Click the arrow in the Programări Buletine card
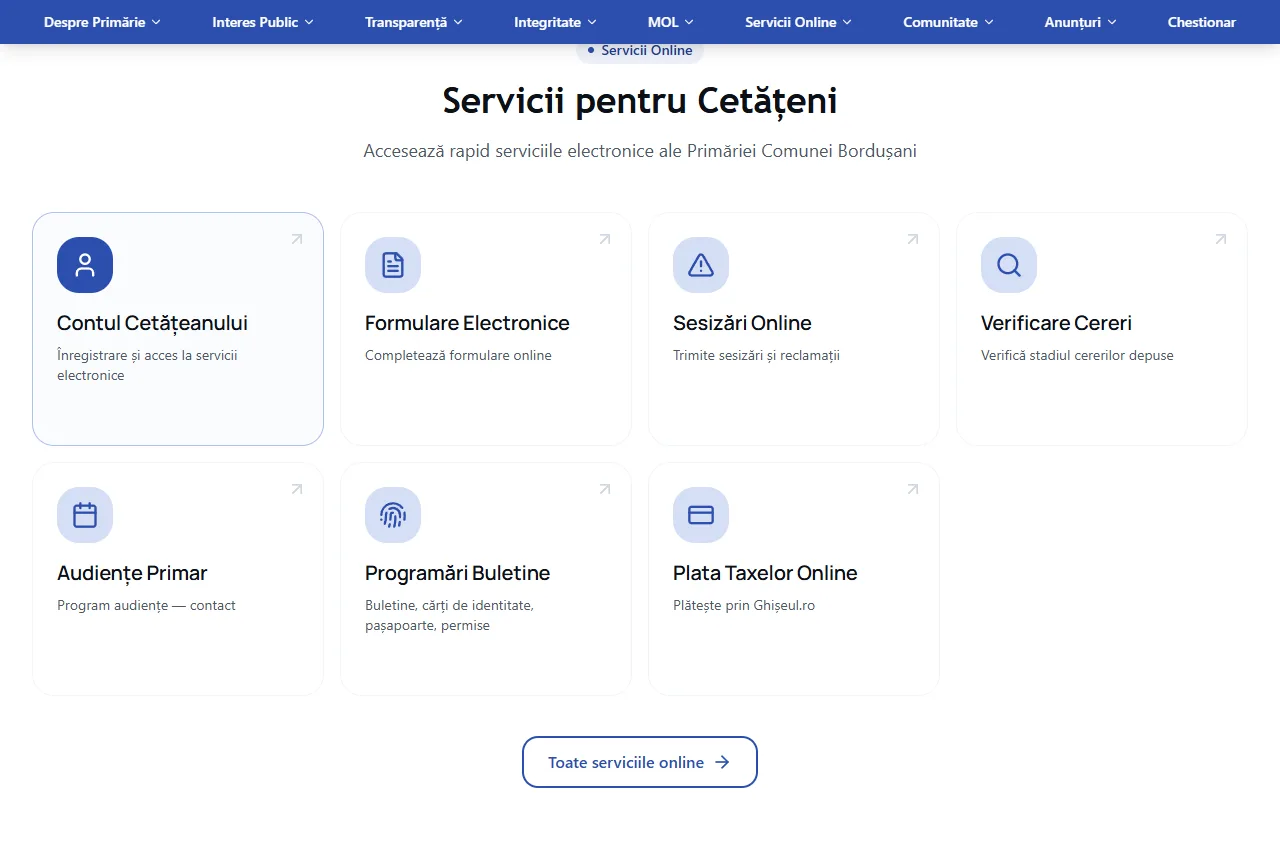This screenshot has height=860, width=1280. (x=605, y=489)
